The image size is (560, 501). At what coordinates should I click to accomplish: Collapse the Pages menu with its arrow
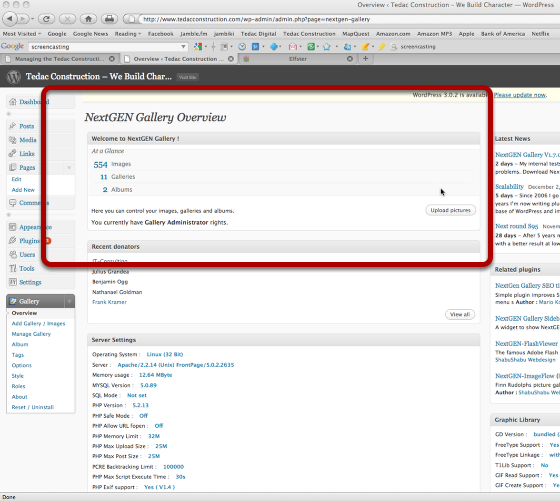69,167
